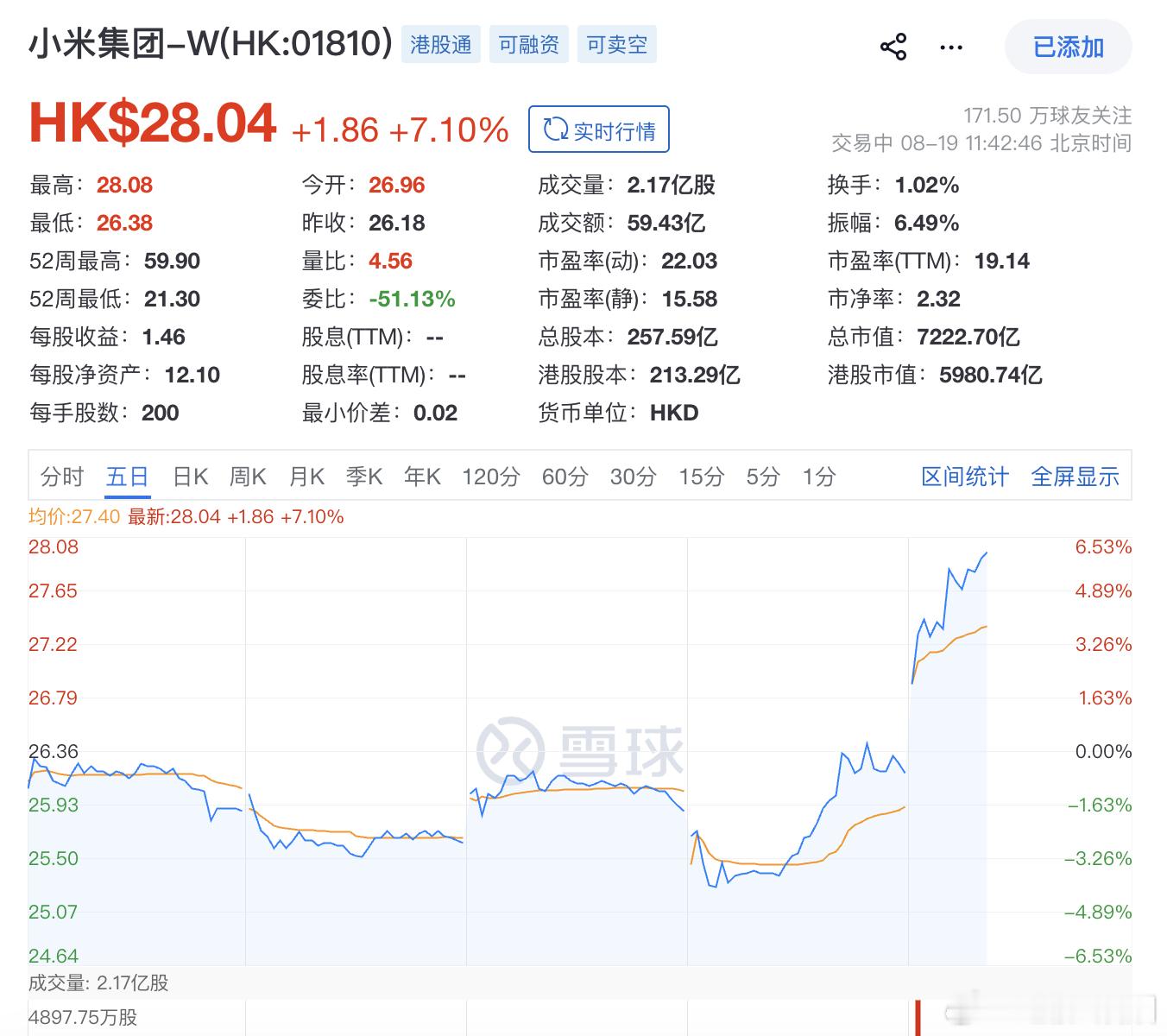Click the 委比 value -51.13%
The width and height of the screenshot is (1167, 1036).
pyautogui.click(x=412, y=299)
